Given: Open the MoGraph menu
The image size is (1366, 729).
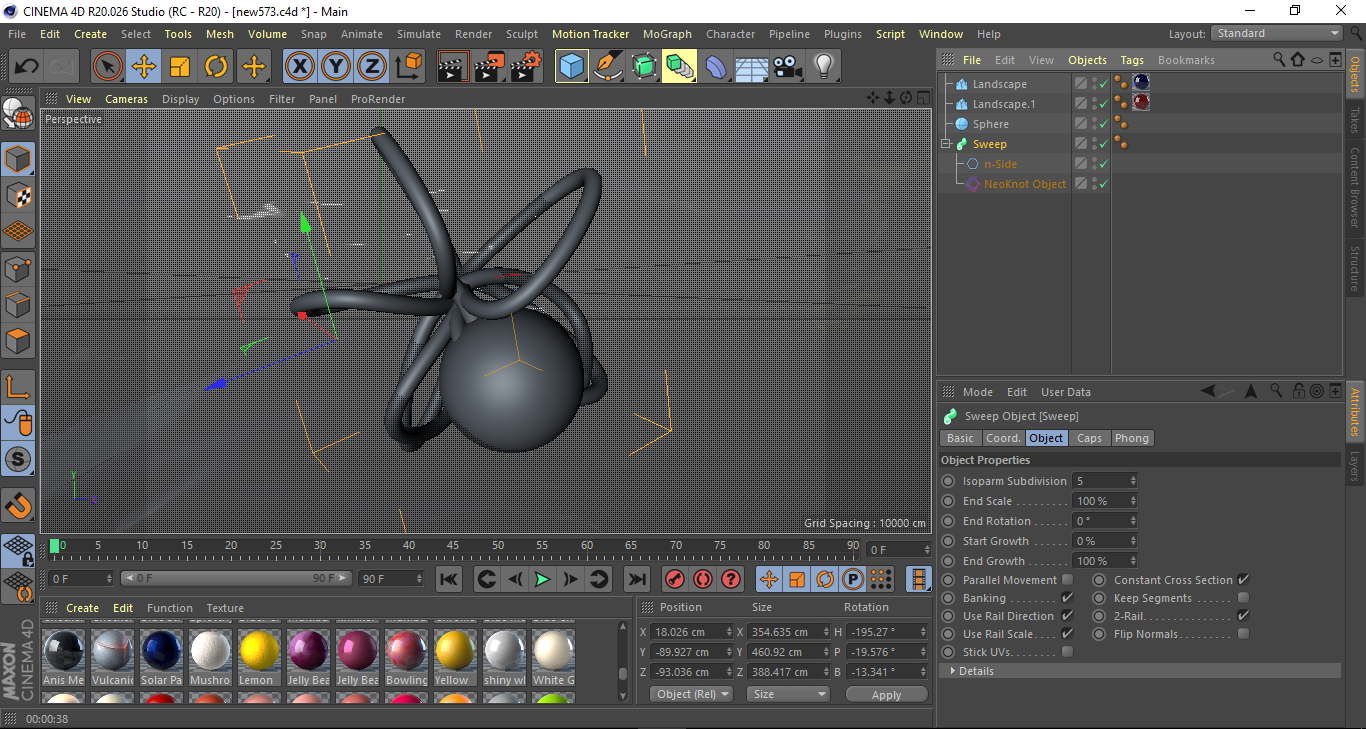Looking at the screenshot, I should coord(667,34).
